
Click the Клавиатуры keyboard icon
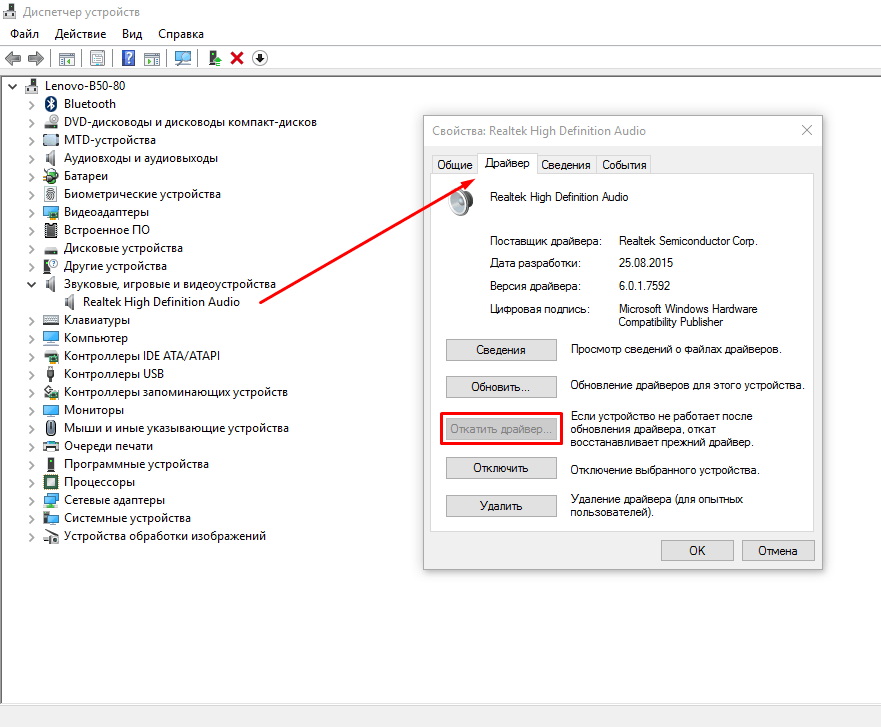pyautogui.click(x=51, y=320)
